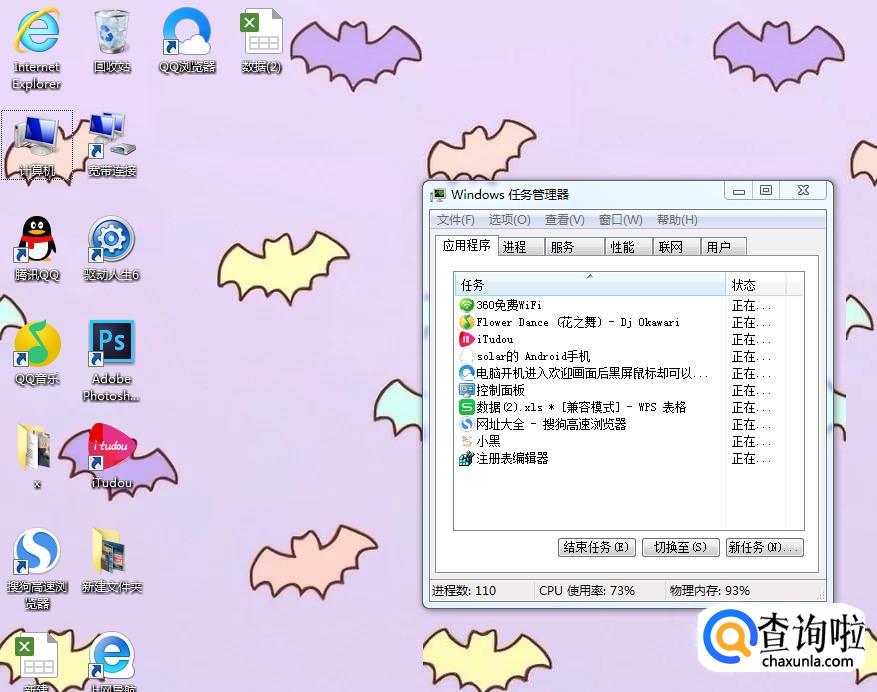This screenshot has height=692, width=877.
Task: Click the CPU 使用率: 73% status entry
Action: click(x=587, y=590)
